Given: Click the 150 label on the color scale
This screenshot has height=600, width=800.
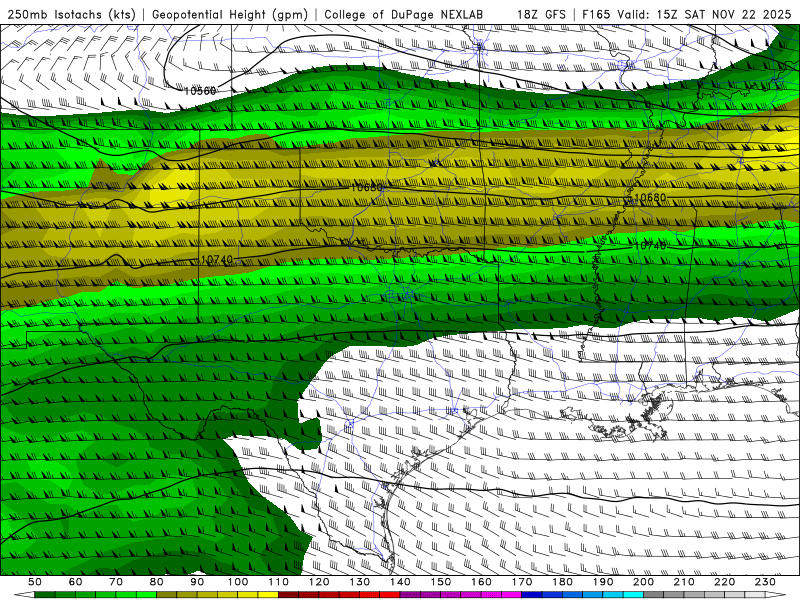Looking at the screenshot, I should point(441,582).
